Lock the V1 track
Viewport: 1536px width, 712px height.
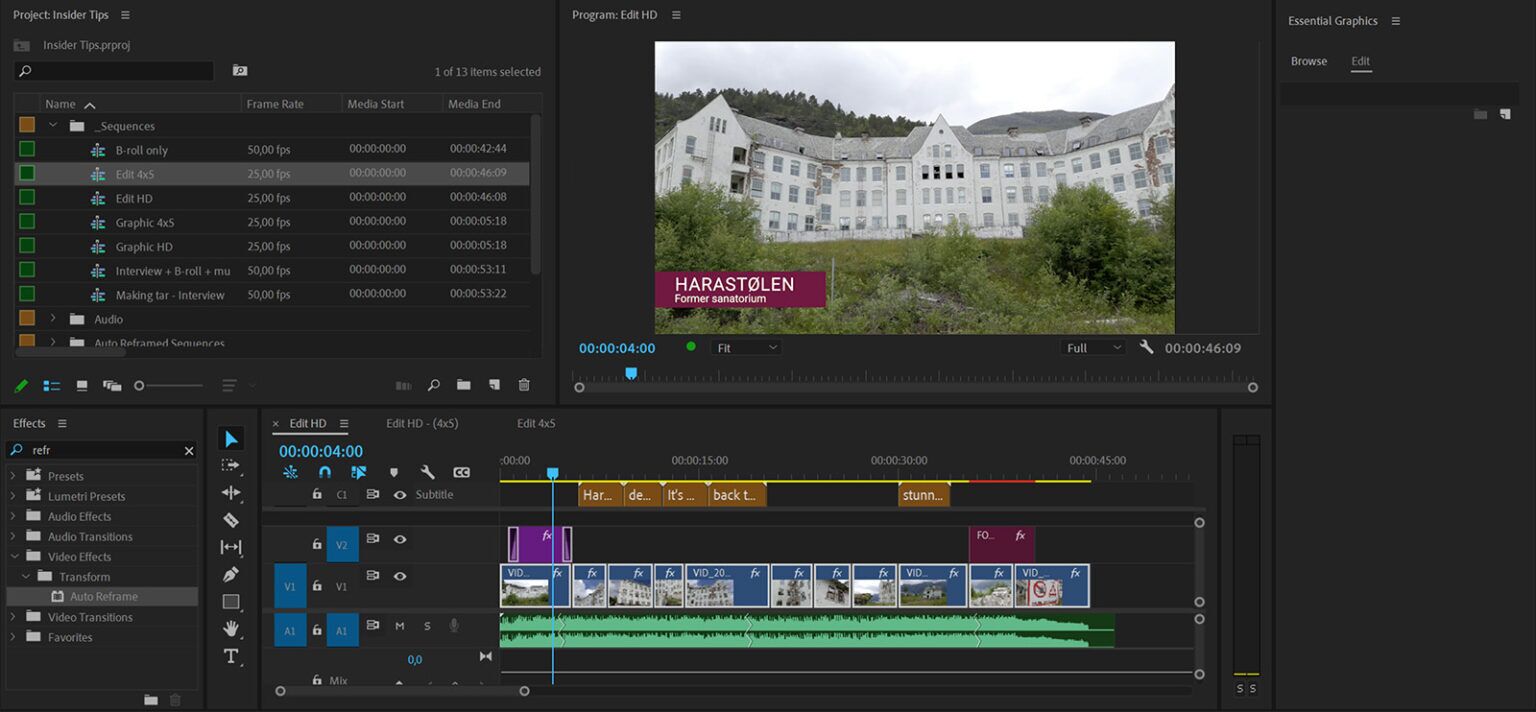point(317,586)
